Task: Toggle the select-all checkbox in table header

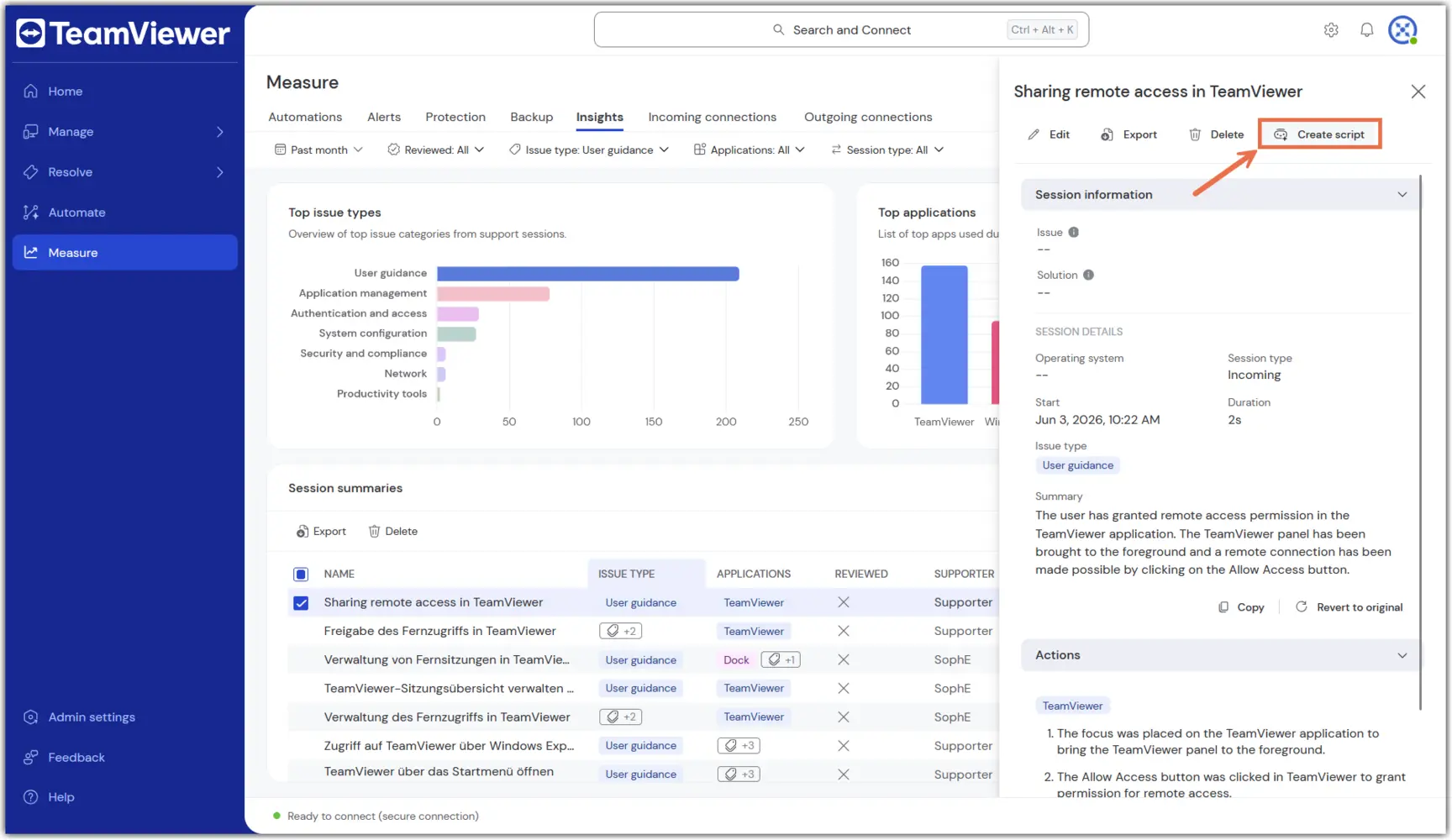Action: [x=301, y=575]
